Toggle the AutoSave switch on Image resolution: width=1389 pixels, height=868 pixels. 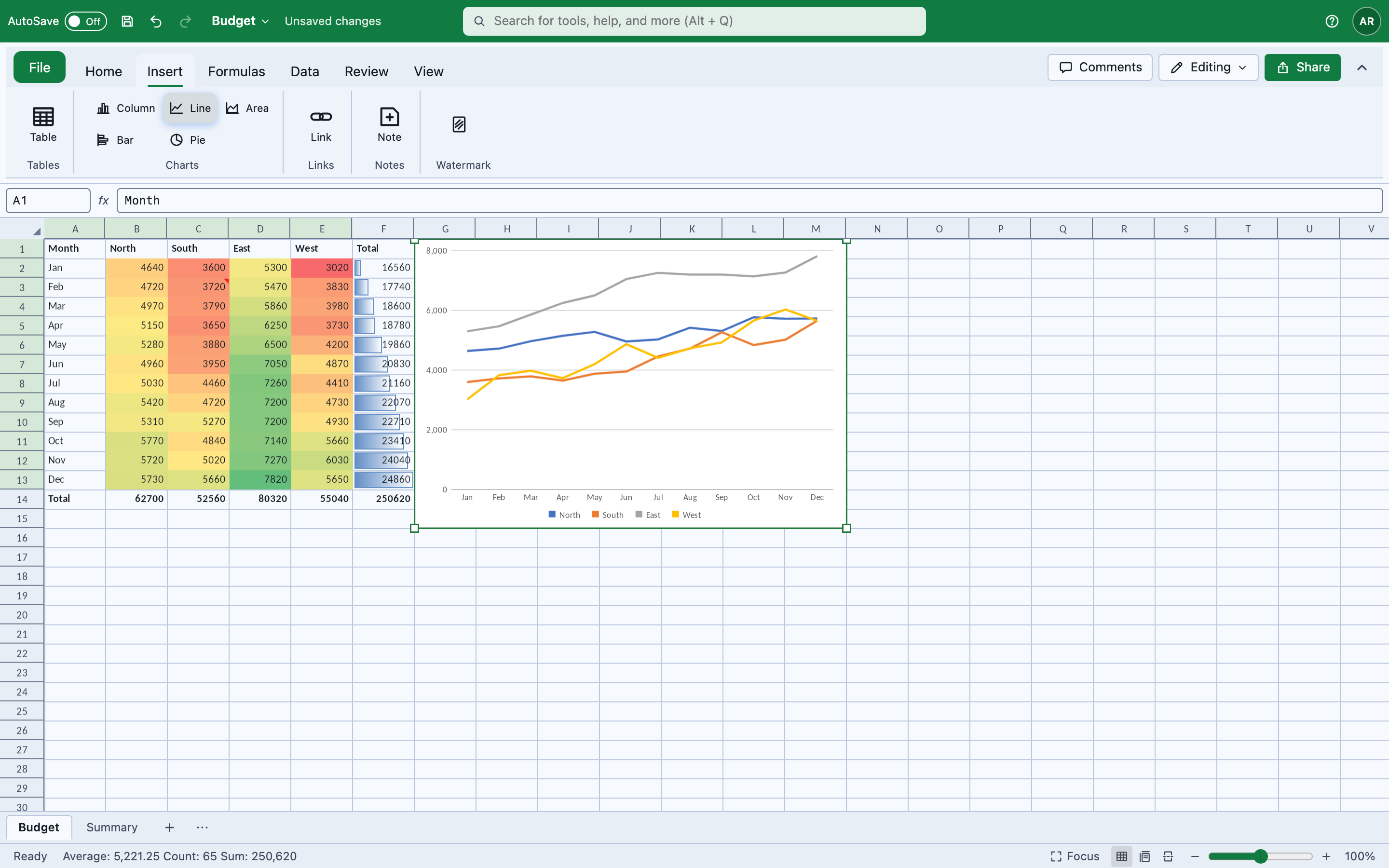(85, 21)
